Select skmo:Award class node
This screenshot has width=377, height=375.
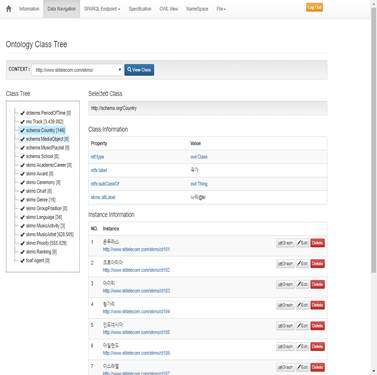point(39,174)
